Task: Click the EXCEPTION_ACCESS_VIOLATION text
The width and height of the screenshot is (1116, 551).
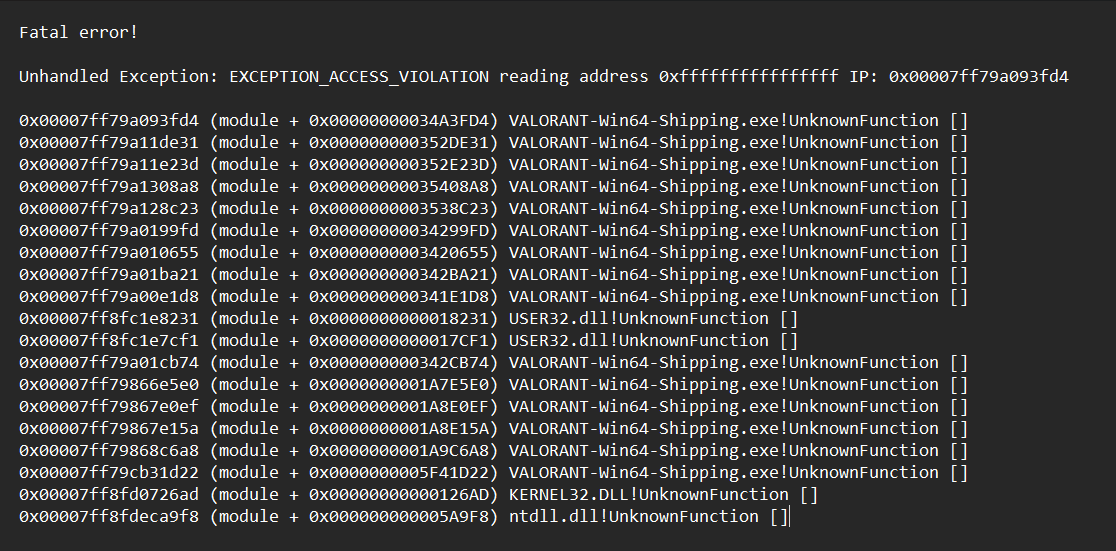Action: pos(359,76)
